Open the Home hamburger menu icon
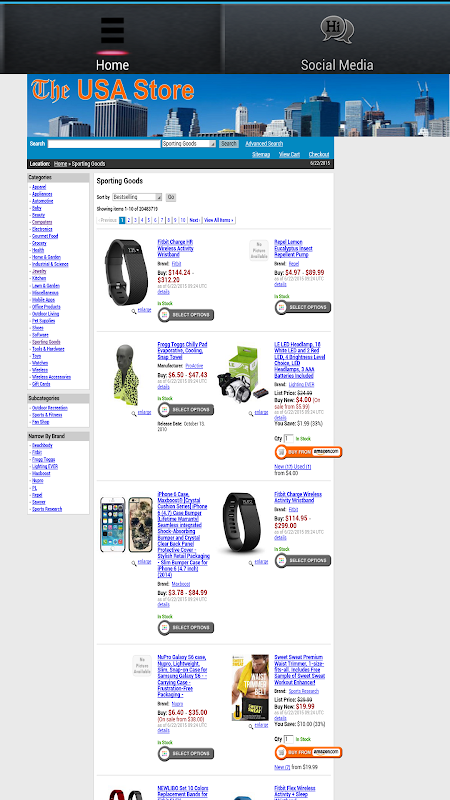The width and height of the screenshot is (450, 800). 112,31
